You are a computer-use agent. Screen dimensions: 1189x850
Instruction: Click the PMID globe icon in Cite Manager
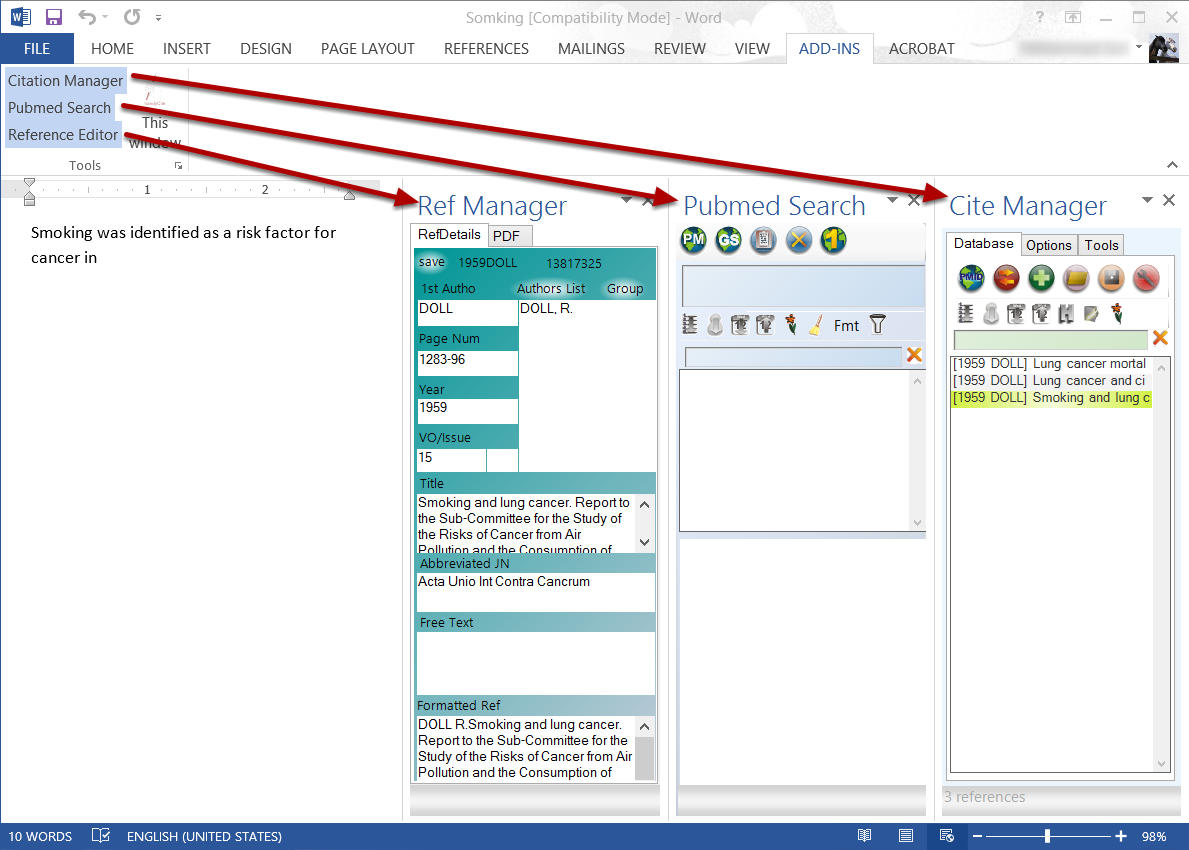click(x=971, y=279)
